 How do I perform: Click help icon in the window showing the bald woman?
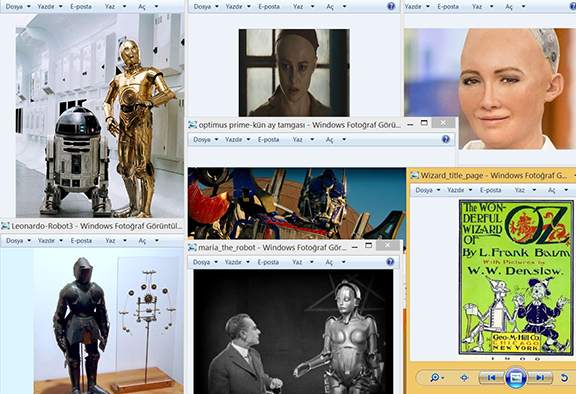391,6
